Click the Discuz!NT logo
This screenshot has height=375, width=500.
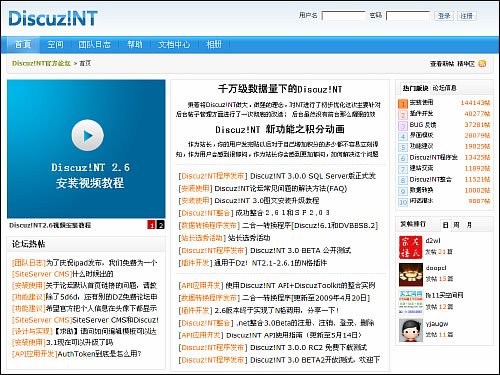[53, 18]
